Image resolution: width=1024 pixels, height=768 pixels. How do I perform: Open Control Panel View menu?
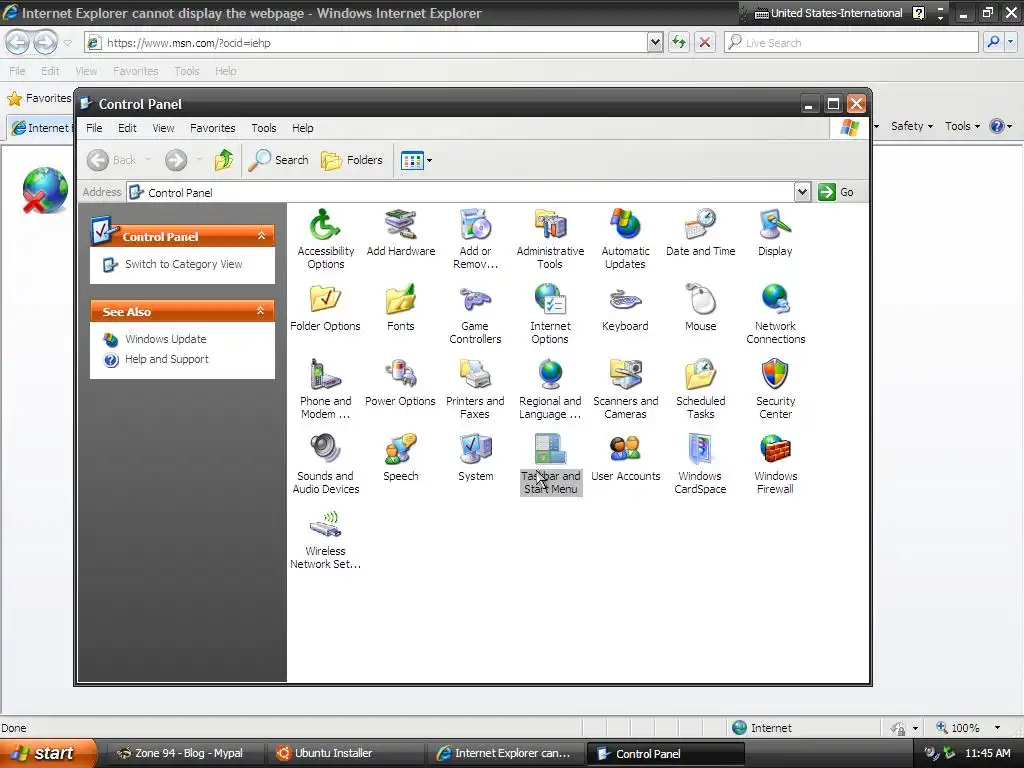click(163, 128)
